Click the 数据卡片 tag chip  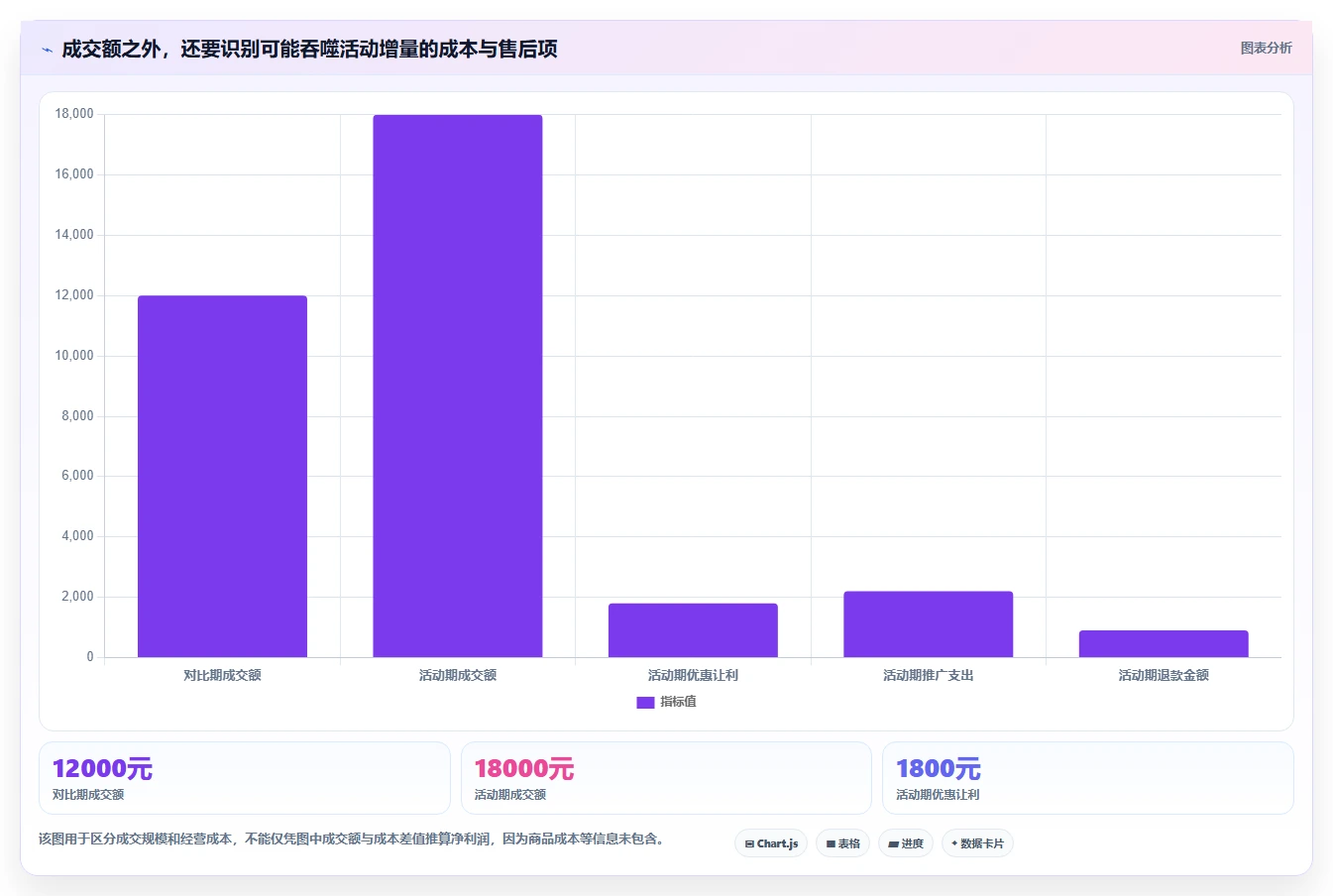tap(977, 843)
